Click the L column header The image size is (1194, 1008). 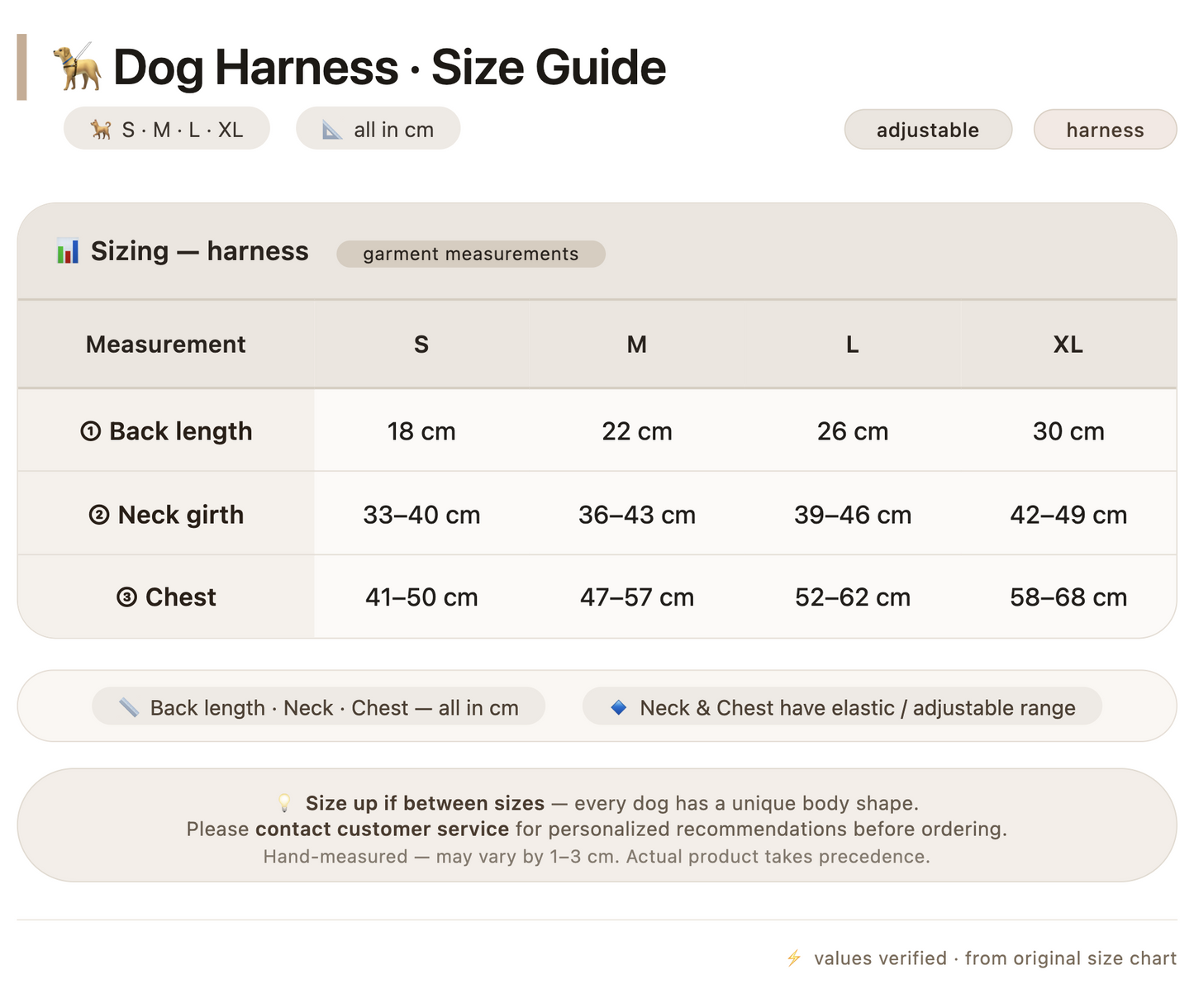[x=853, y=344]
